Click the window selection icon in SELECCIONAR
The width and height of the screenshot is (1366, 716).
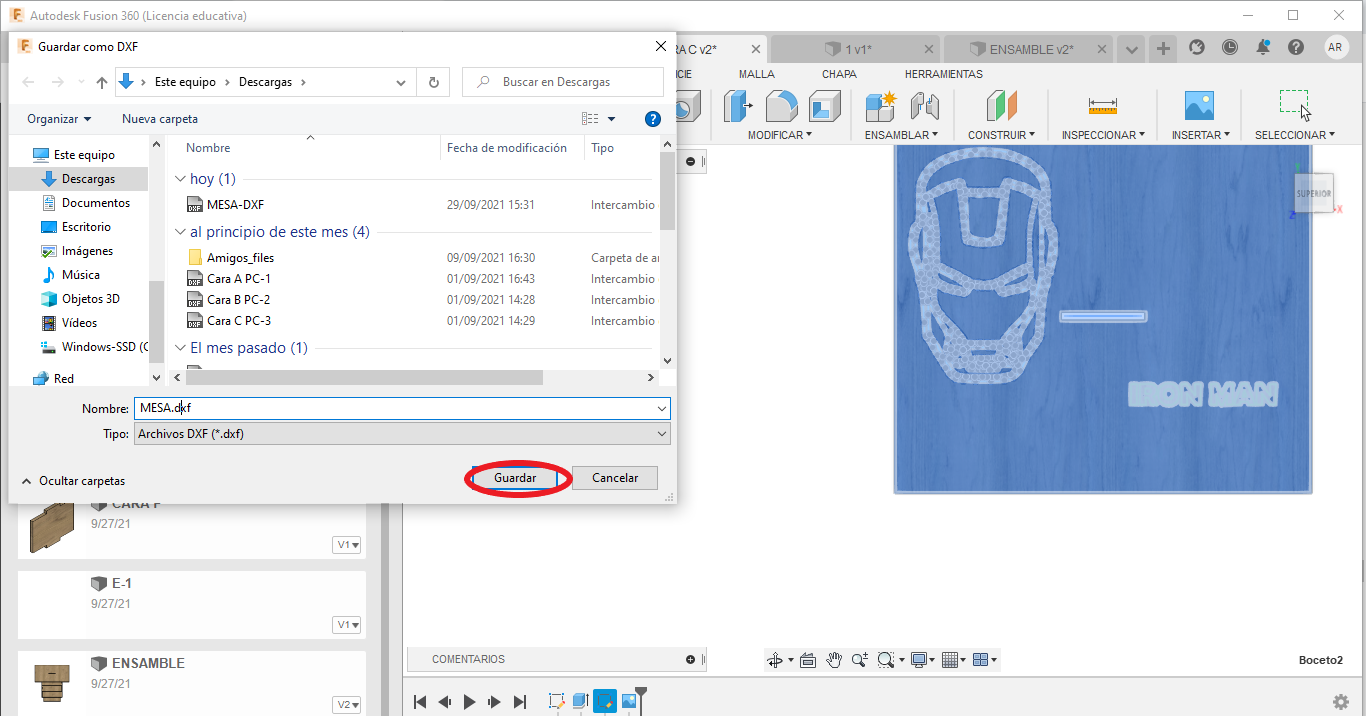[1294, 104]
